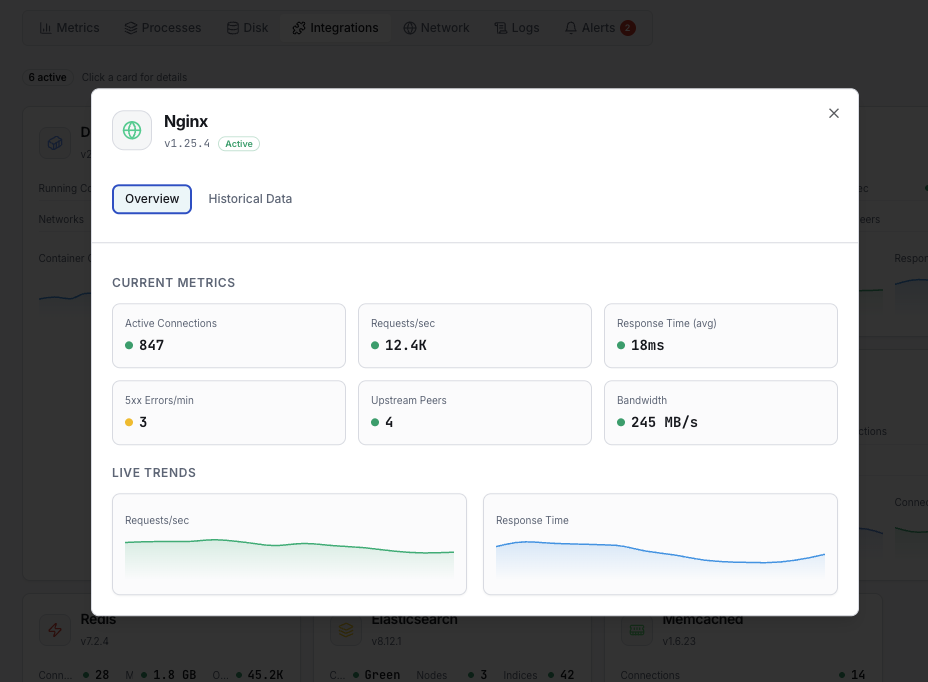Screen dimensions: 928x682
Task: Click the Bandwidth 245 MB/s card
Action: [720, 413]
